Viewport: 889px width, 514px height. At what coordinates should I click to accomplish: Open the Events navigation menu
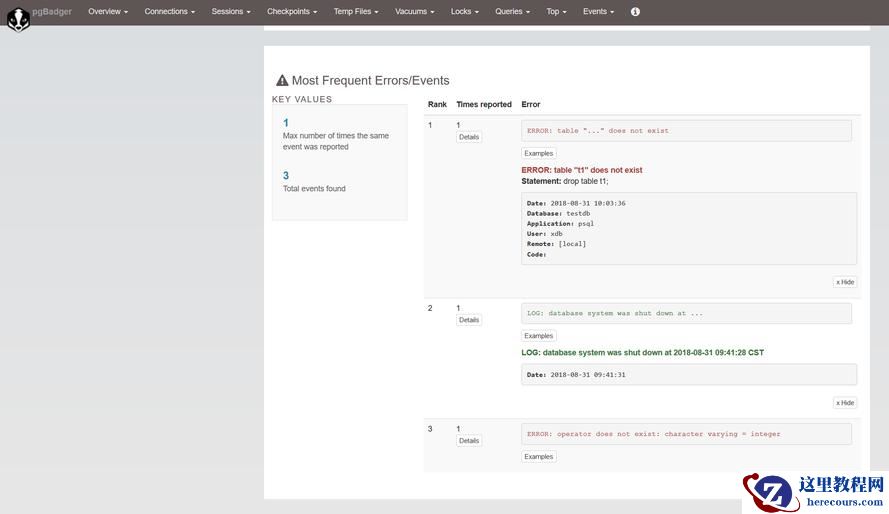coord(599,12)
